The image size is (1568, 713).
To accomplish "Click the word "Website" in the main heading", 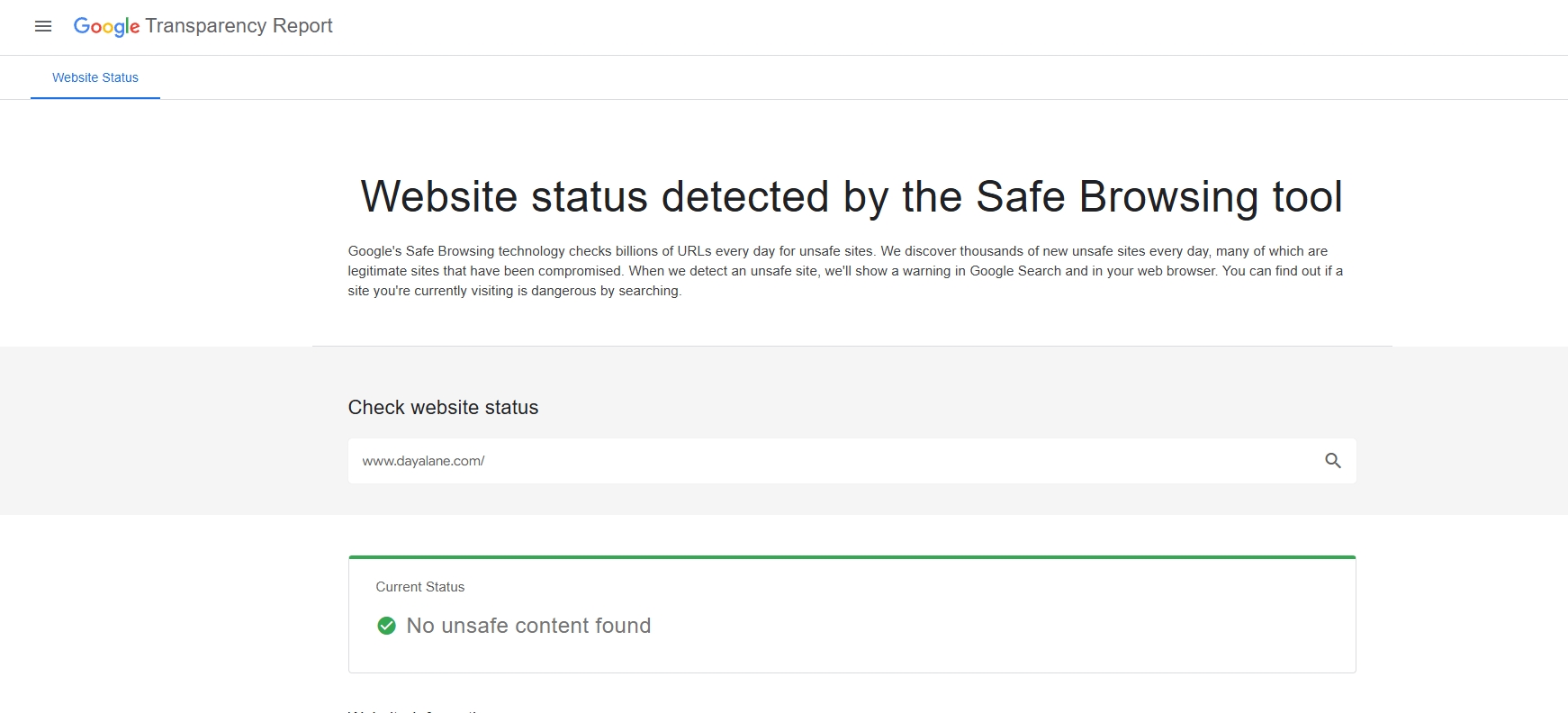I will click(439, 197).
